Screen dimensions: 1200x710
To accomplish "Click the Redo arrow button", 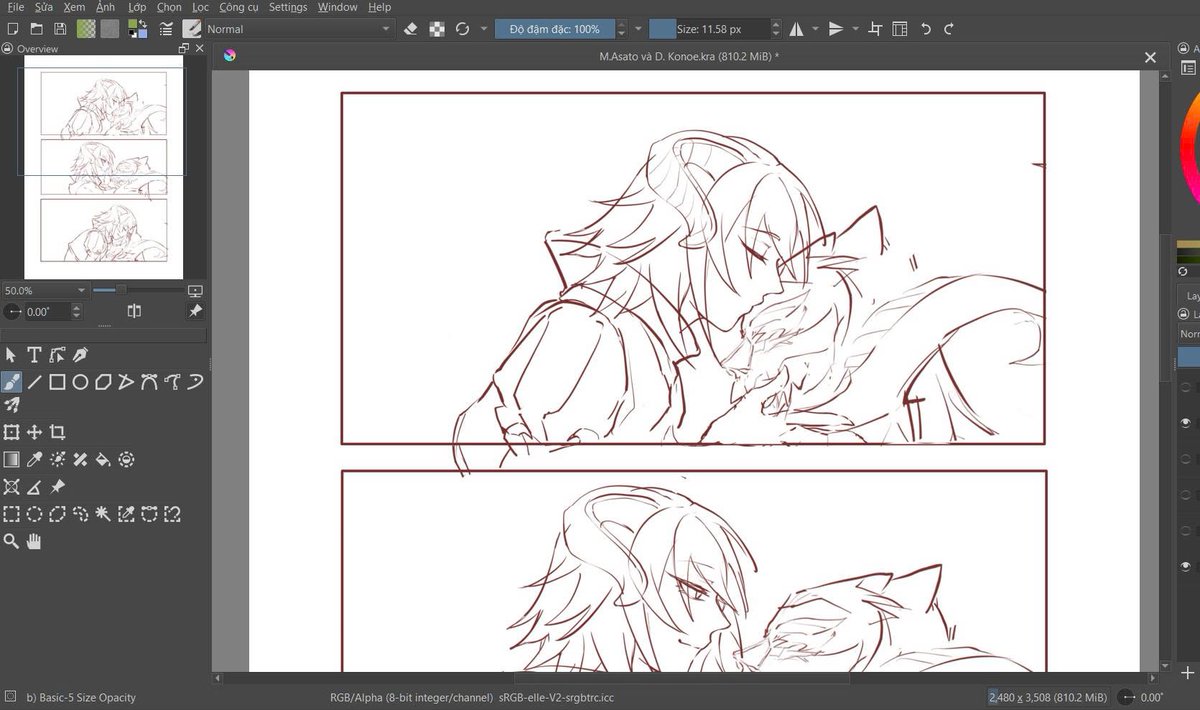I will (949, 29).
